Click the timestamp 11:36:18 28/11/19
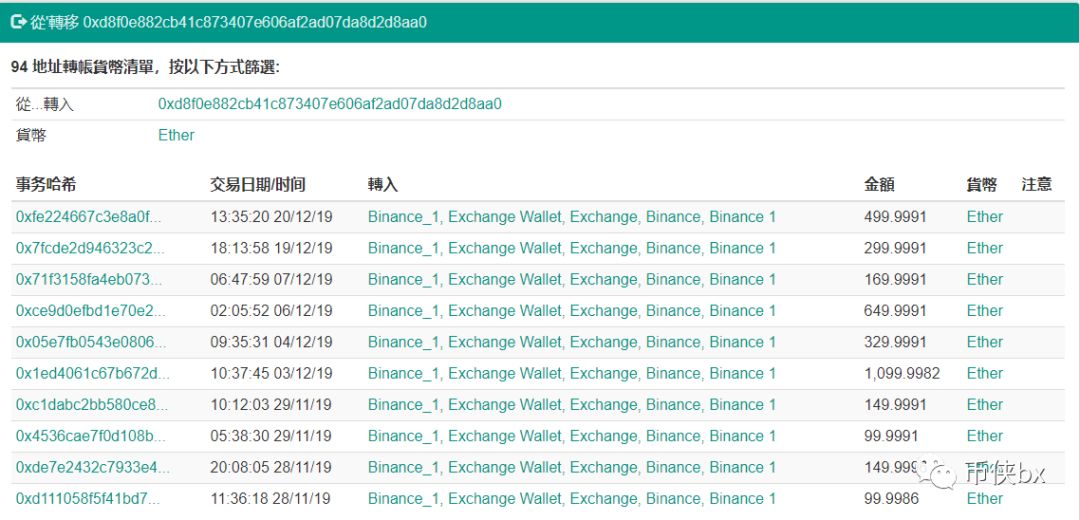The width and height of the screenshot is (1080, 520). coord(270,499)
